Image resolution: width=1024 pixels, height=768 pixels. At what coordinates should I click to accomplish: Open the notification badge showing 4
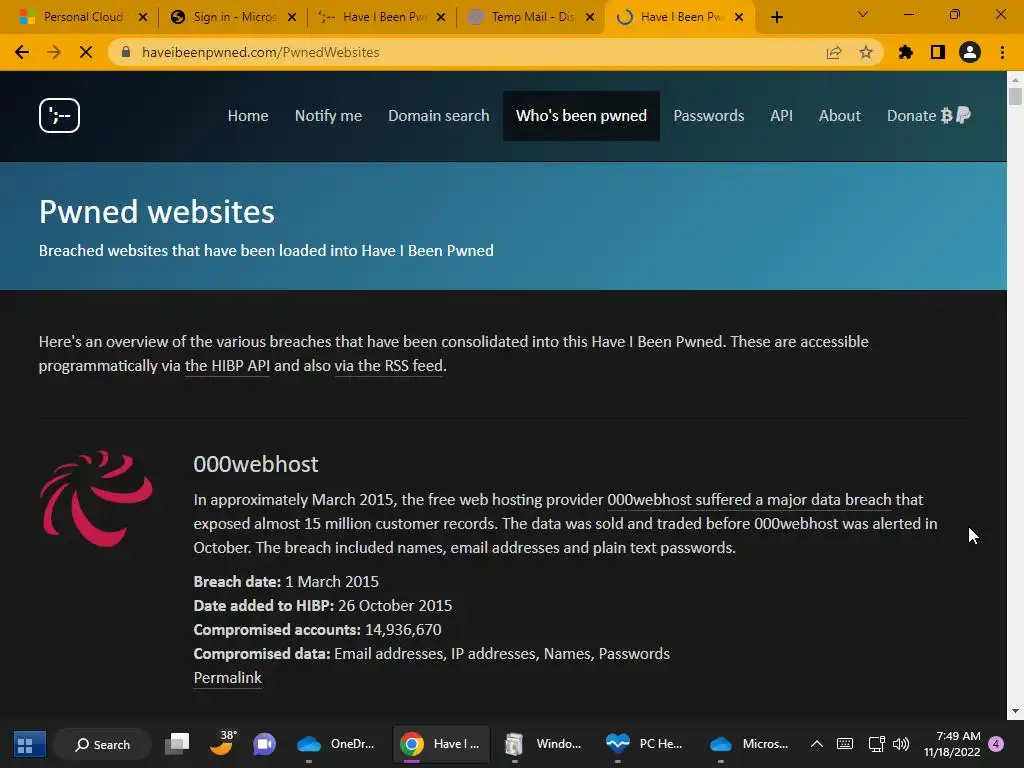tap(997, 744)
